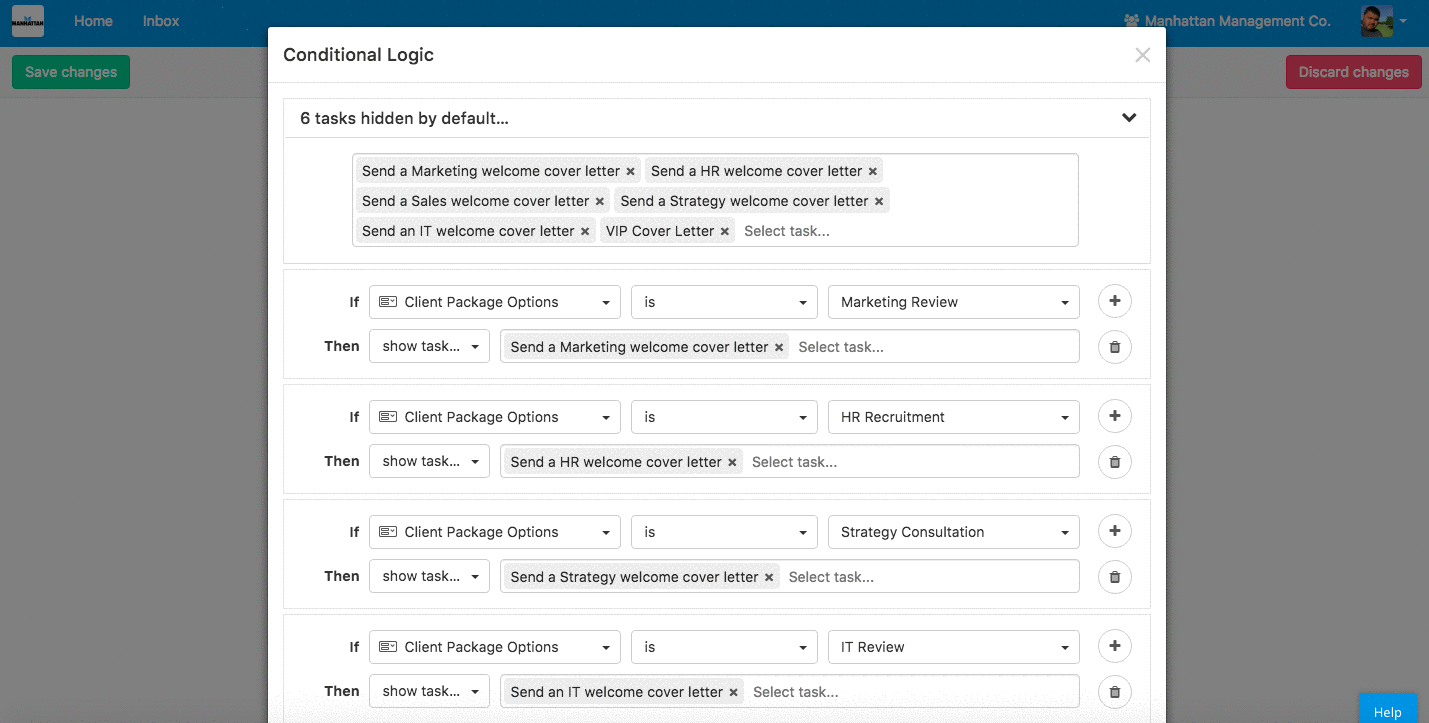Remove the Send a Sales welcome cover letter tag
Image resolution: width=1429 pixels, height=723 pixels.
point(600,202)
